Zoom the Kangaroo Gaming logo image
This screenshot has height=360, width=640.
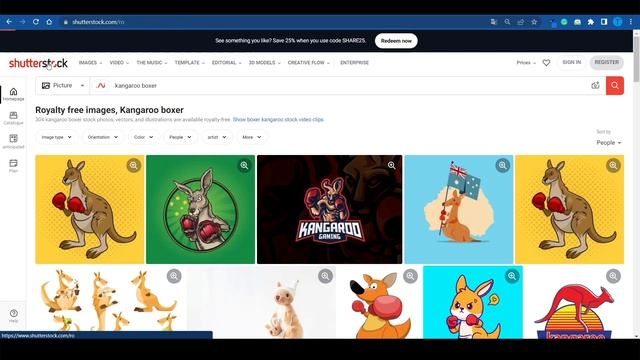pyautogui.click(x=391, y=165)
